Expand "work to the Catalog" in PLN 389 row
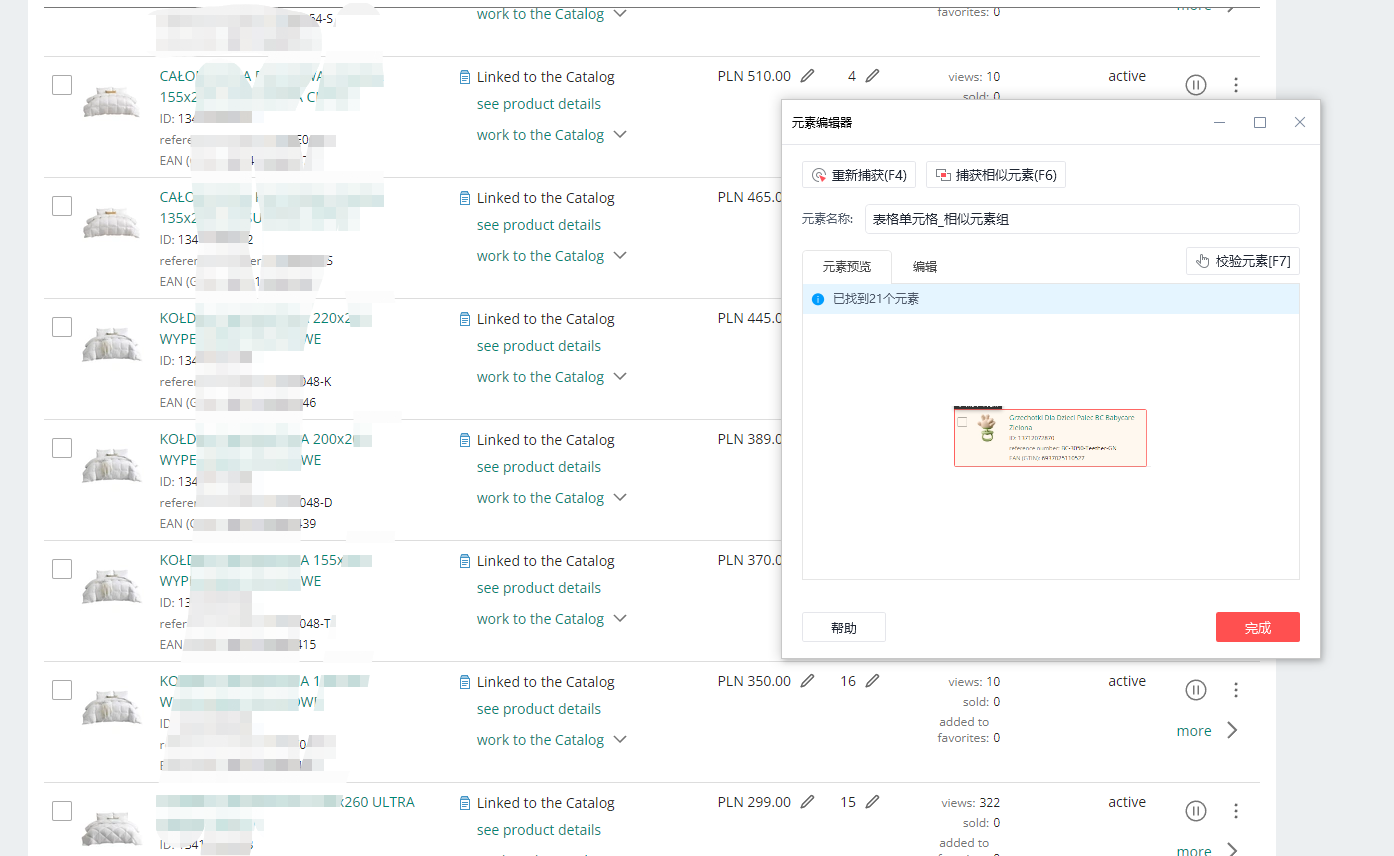 552,498
